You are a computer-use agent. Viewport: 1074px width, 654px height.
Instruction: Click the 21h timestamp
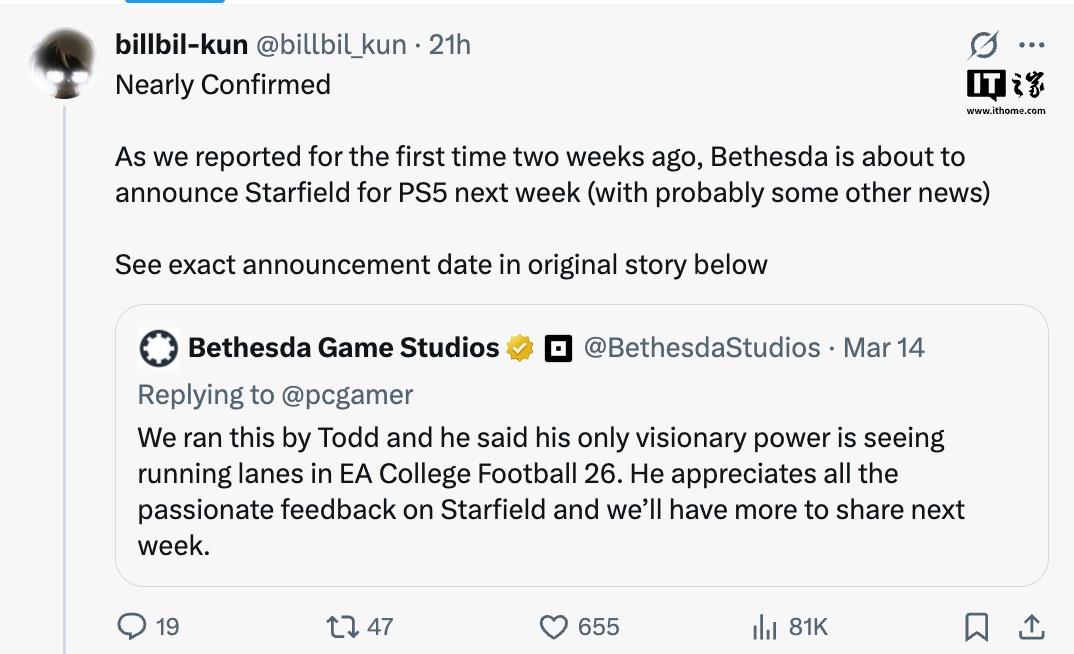point(449,45)
